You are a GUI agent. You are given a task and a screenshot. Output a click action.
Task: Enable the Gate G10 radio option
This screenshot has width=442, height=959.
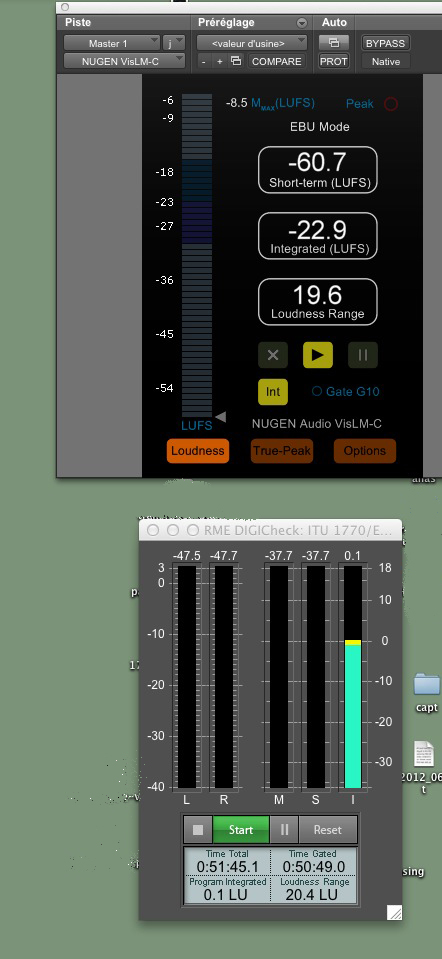click(x=317, y=391)
